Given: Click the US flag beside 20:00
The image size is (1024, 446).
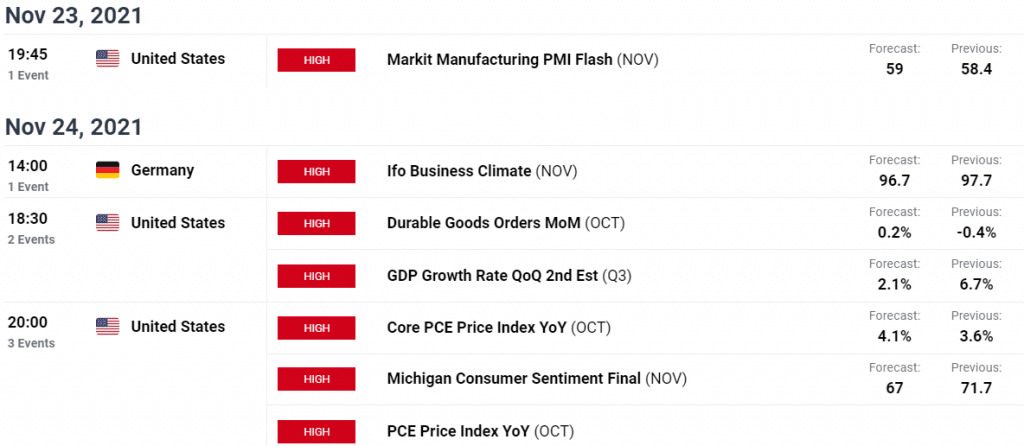Looking at the screenshot, I should pos(108,327).
